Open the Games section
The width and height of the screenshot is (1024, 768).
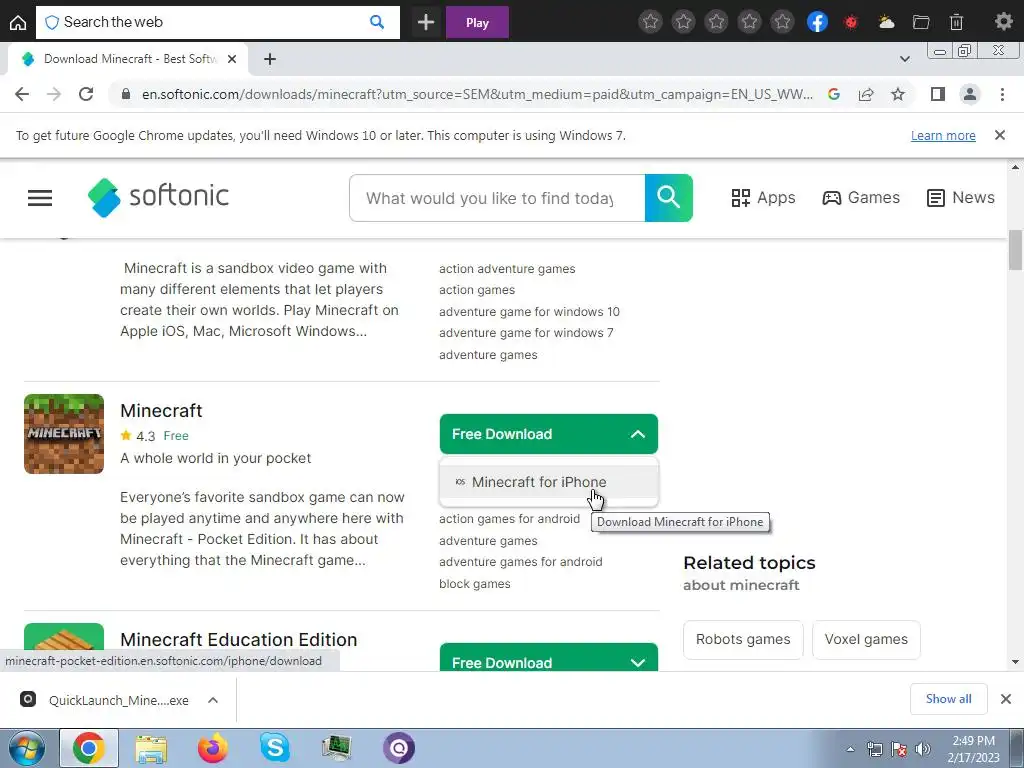(x=861, y=197)
